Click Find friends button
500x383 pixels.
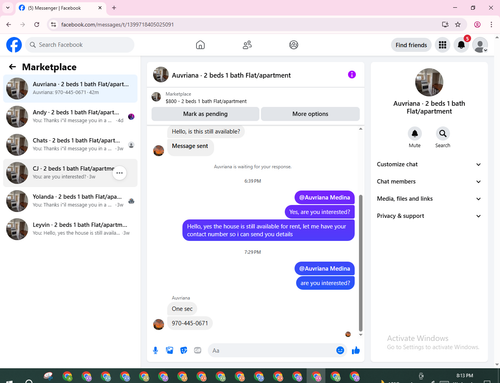coord(411,45)
